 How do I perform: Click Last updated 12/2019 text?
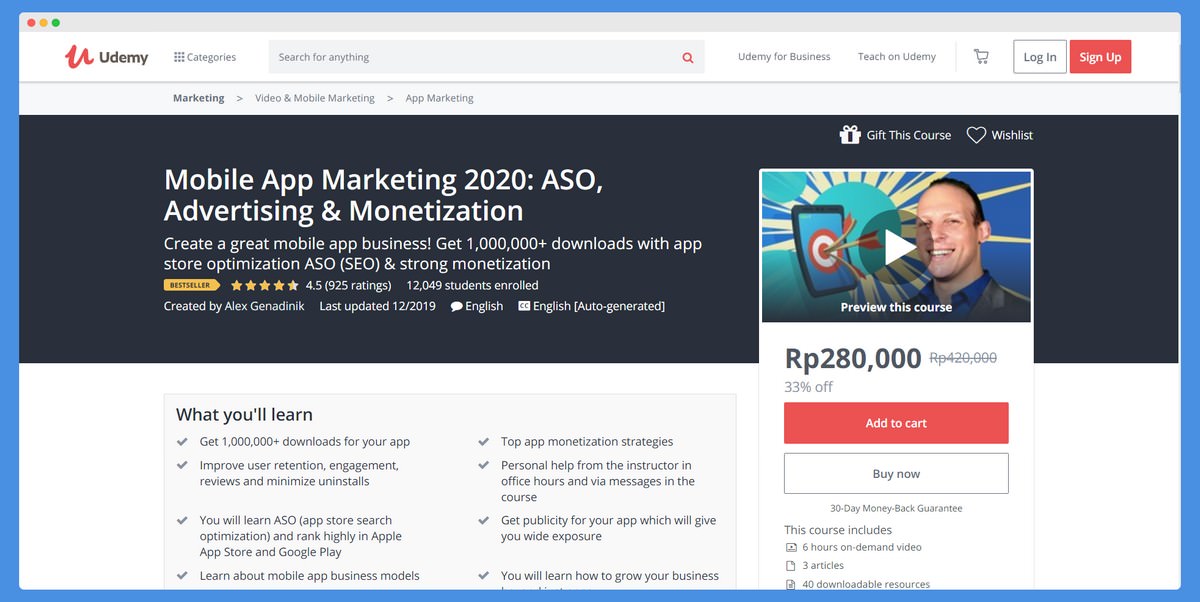377,306
